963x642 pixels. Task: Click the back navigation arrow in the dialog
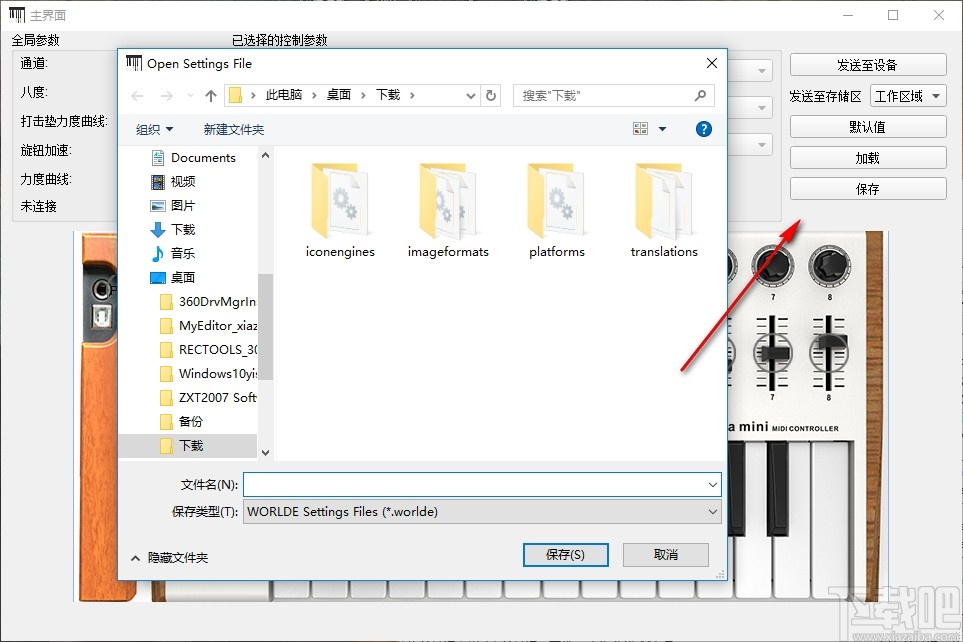click(137, 95)
